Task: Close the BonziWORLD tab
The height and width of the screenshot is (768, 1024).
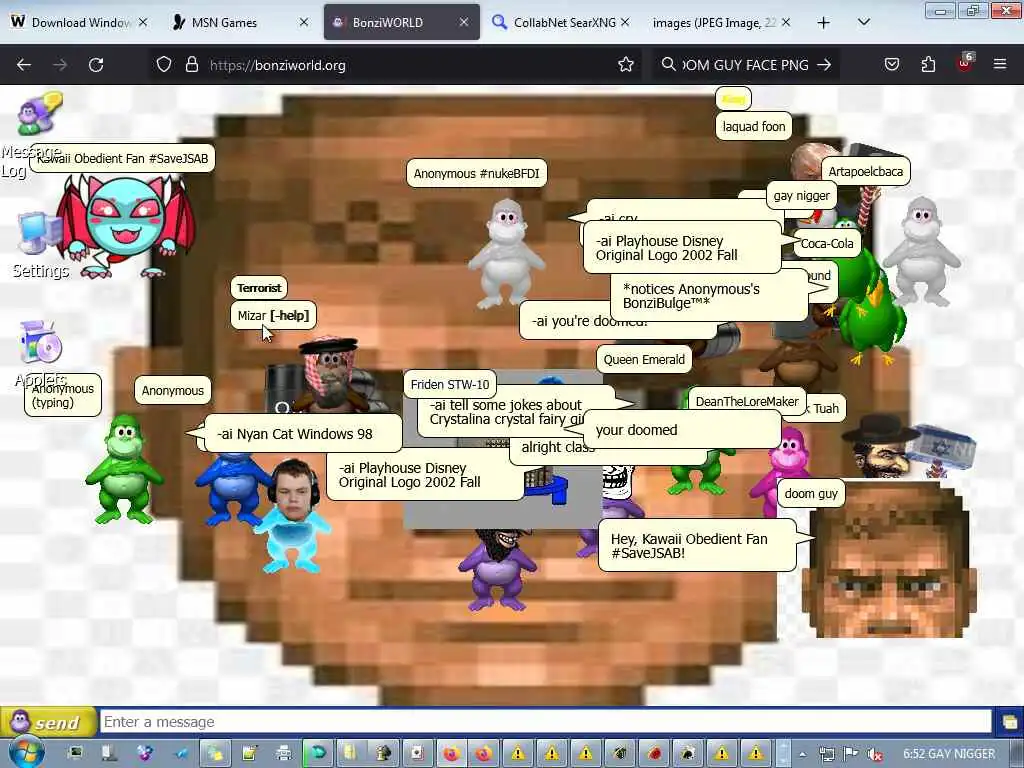Action: click(x=464, y=22)
